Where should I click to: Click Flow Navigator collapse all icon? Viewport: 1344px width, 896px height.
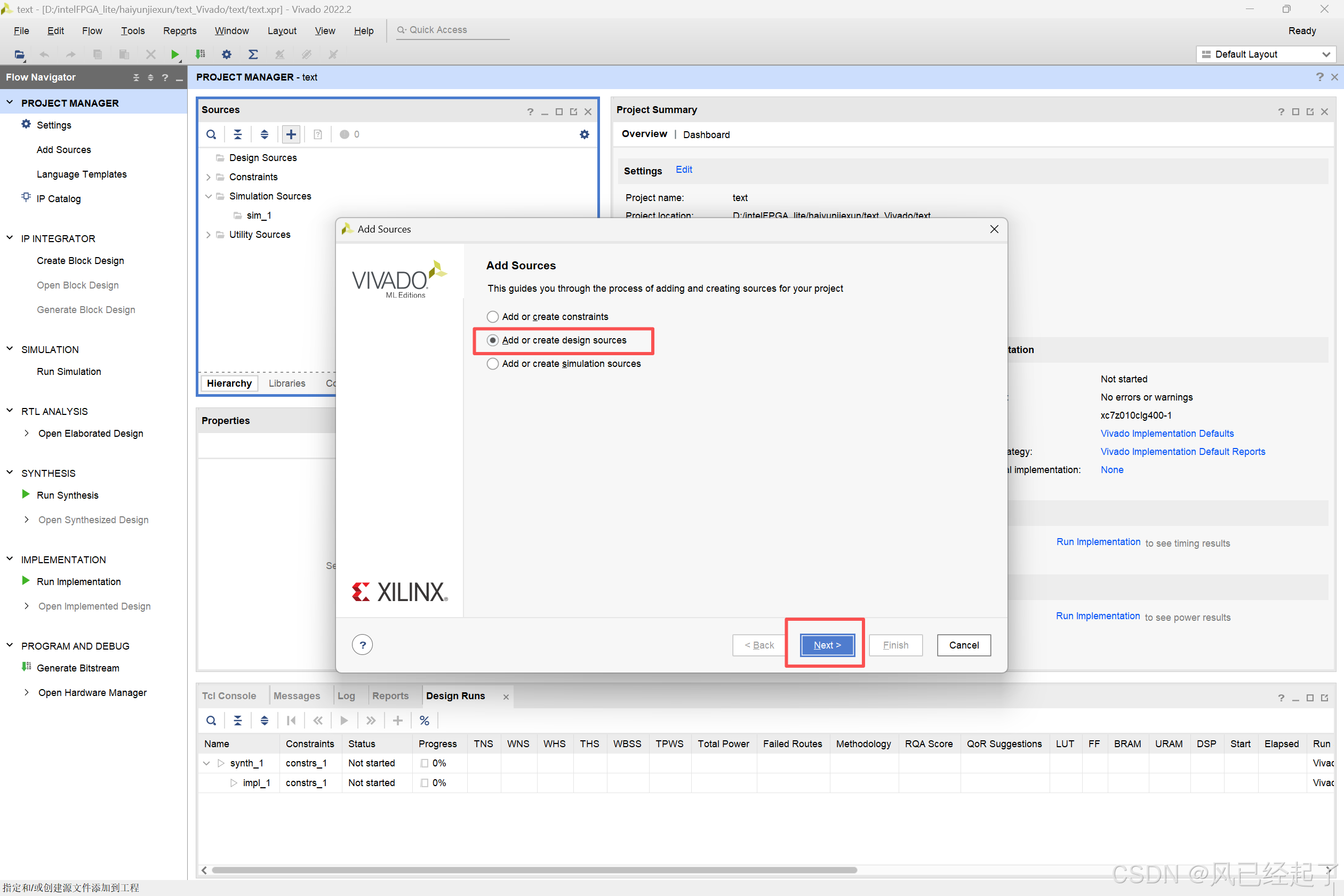click(136, 77)
